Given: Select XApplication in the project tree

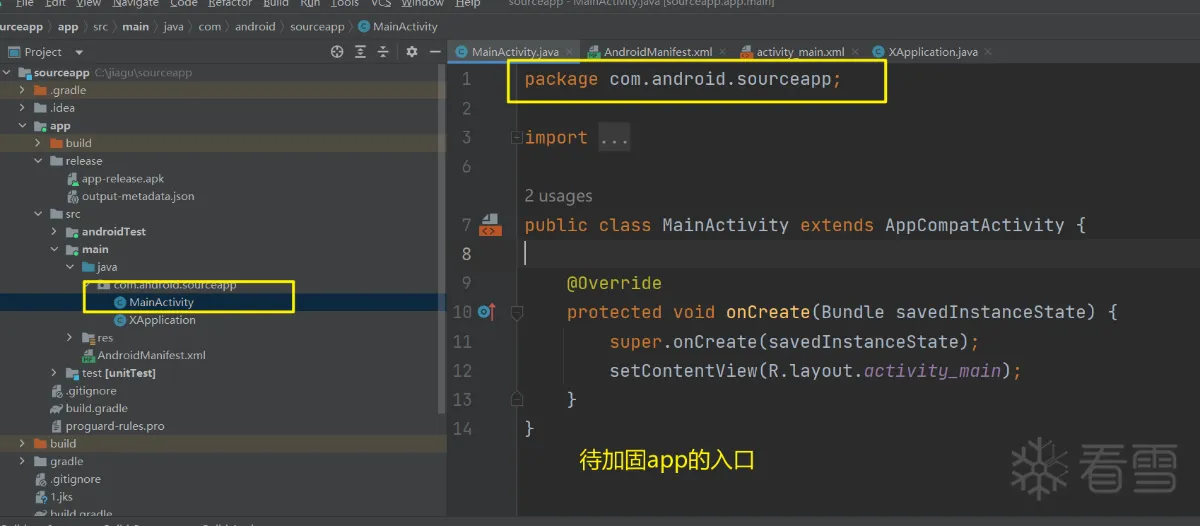Looking at the screenshot, I should click(x=162, y=320).
